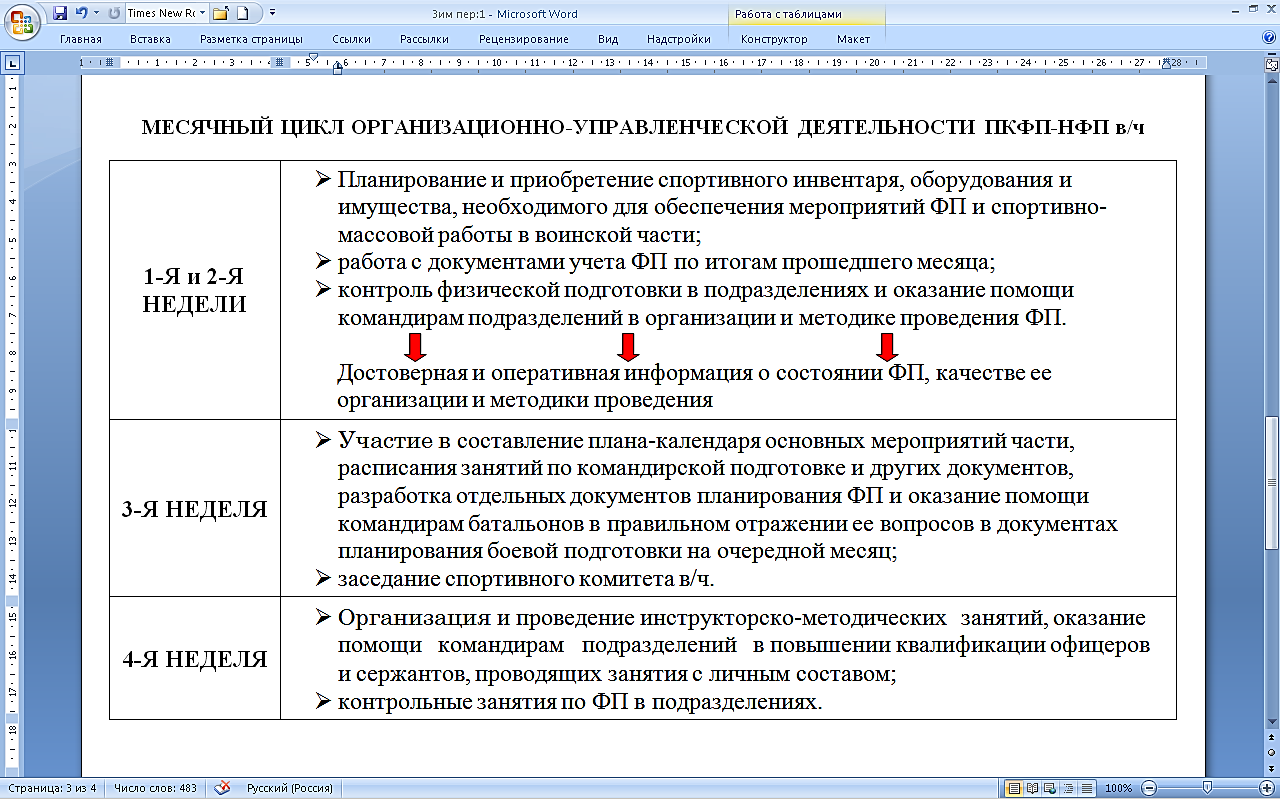Switch to Draft view

pyautogui.click(x=1086, y=788)
